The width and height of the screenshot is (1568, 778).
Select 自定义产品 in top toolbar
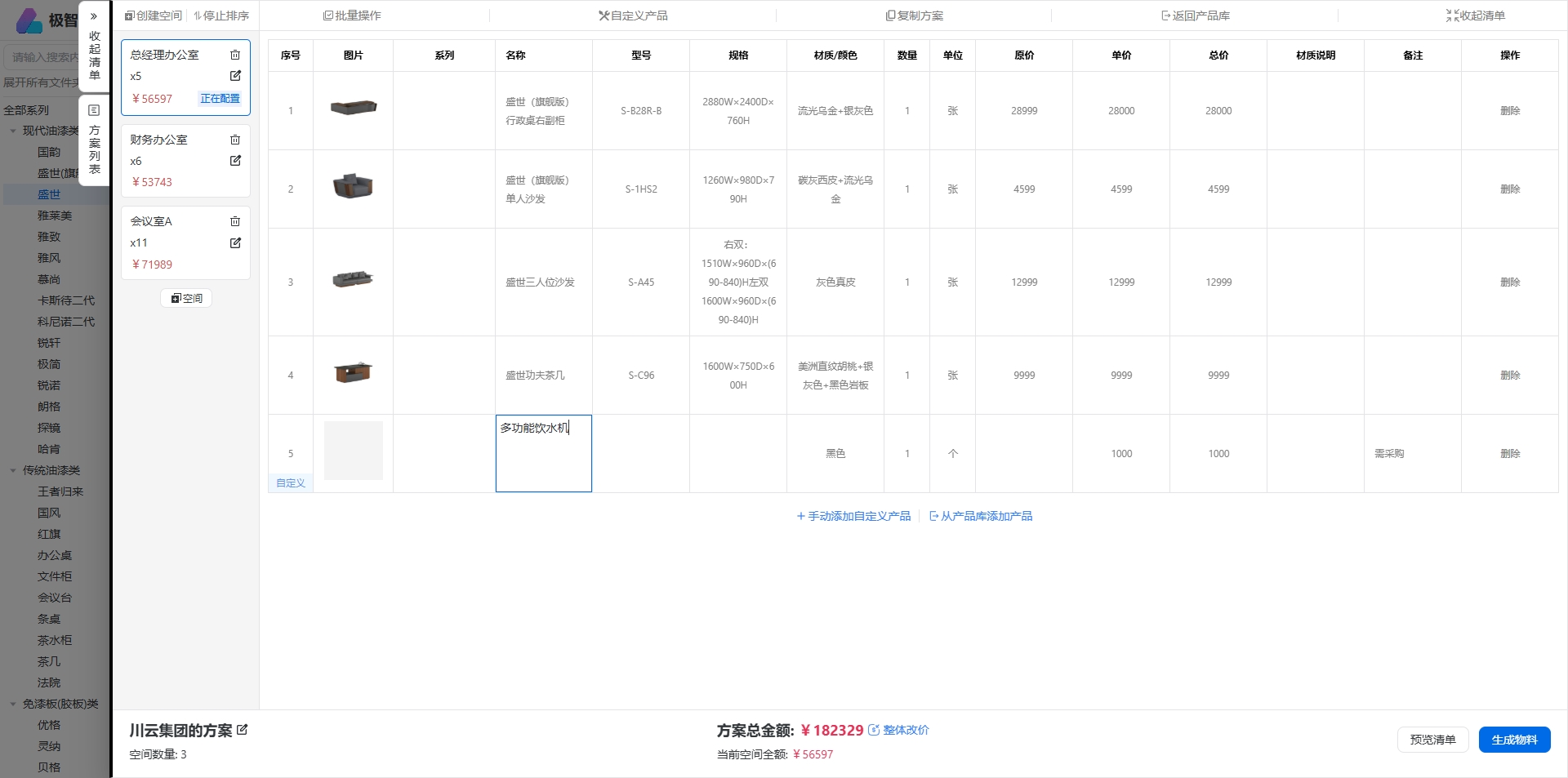point(633,16)
